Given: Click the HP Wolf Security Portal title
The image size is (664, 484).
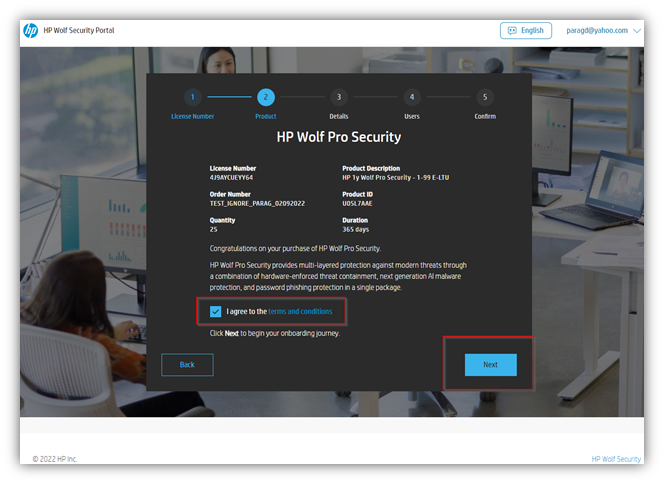Looking at the screenshot, I should [x=79, y=30].
